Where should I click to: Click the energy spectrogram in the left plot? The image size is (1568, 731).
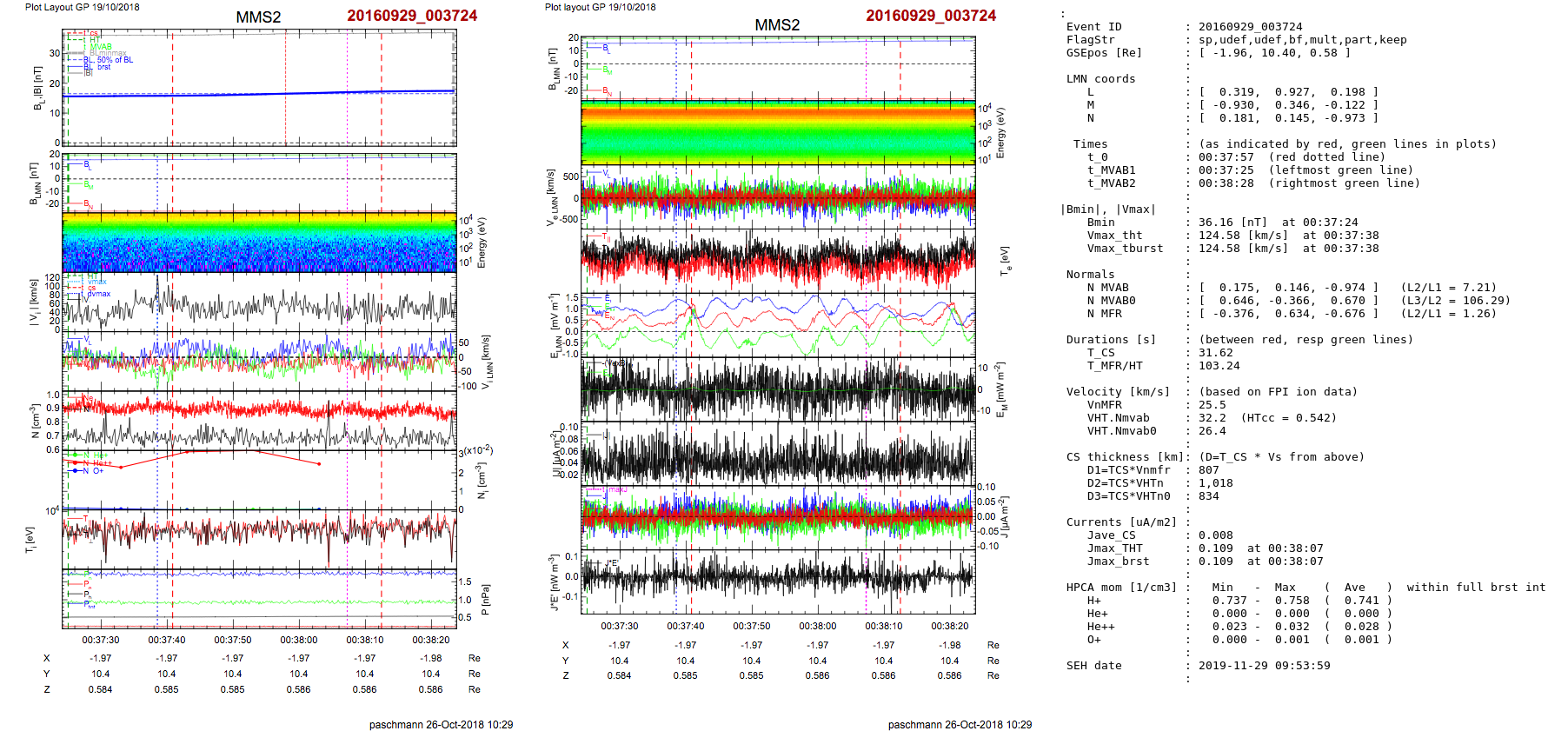[x=259, y=243]
